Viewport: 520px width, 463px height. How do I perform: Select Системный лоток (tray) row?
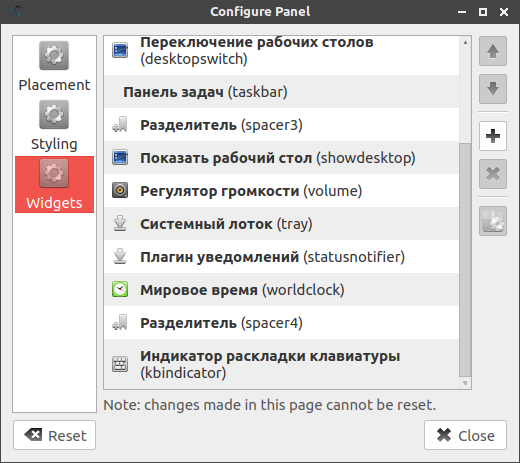point(282,224)
